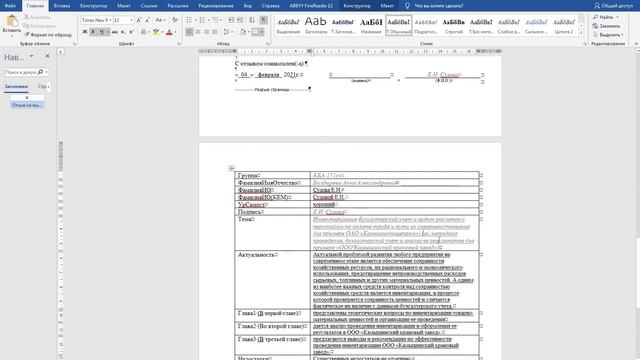This screenshot has height=360, width=640.
Task: Toggle bold formatting
Action: 85,32
